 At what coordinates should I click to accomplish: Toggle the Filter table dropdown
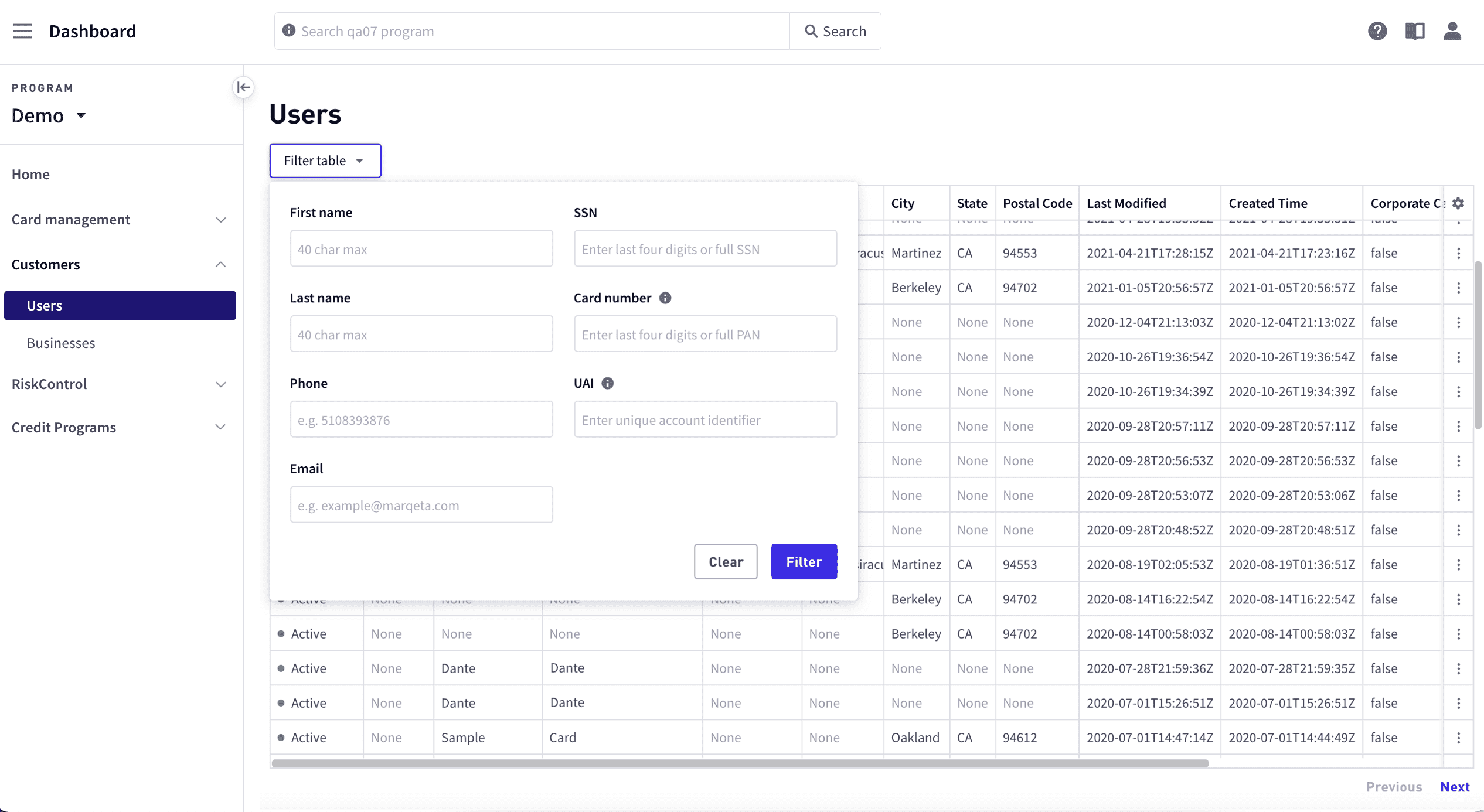(x=325, y=161)
